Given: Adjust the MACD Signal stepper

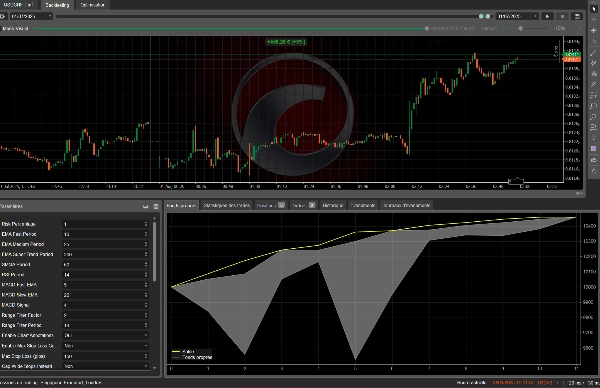Looking at the screenshot, I should (x=146, y=305).
